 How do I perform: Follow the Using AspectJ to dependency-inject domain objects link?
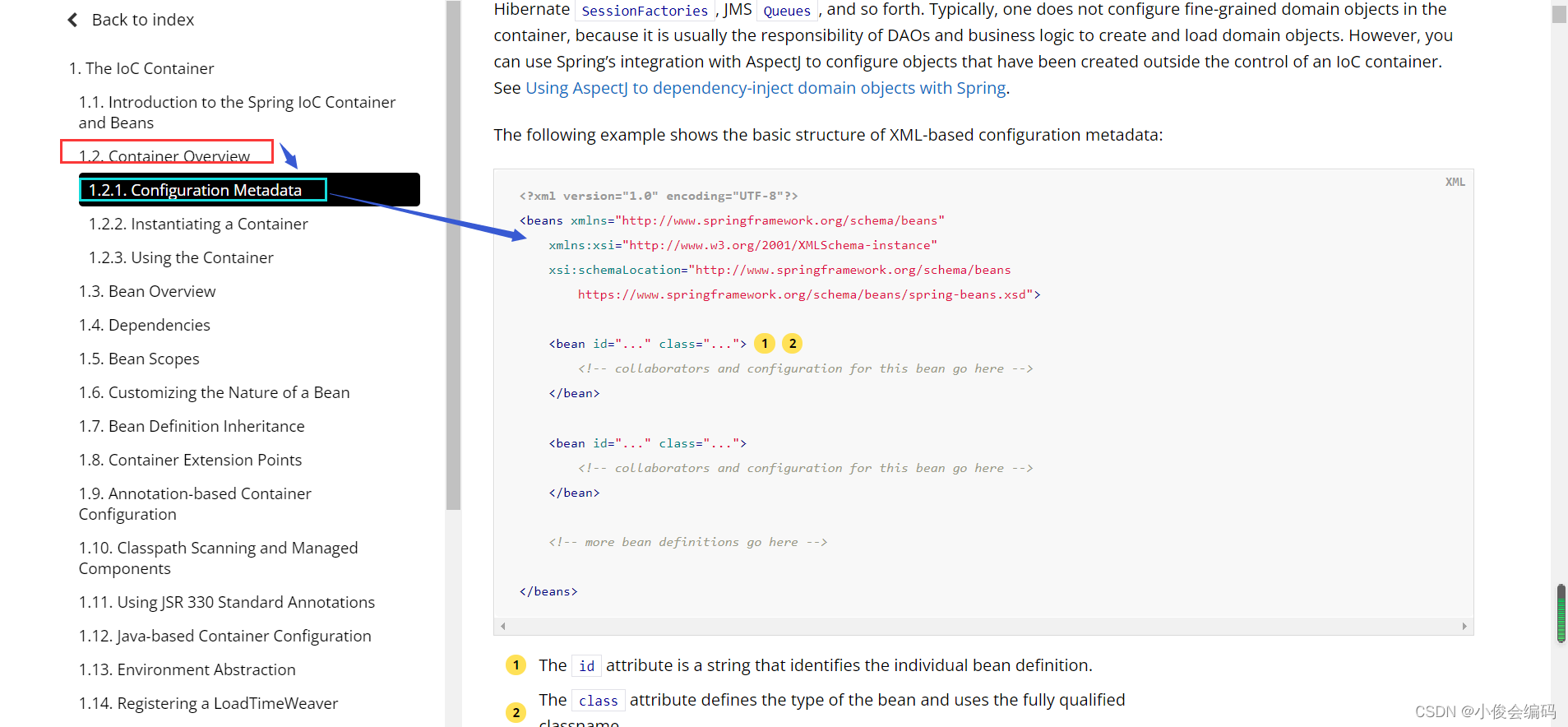765,88
